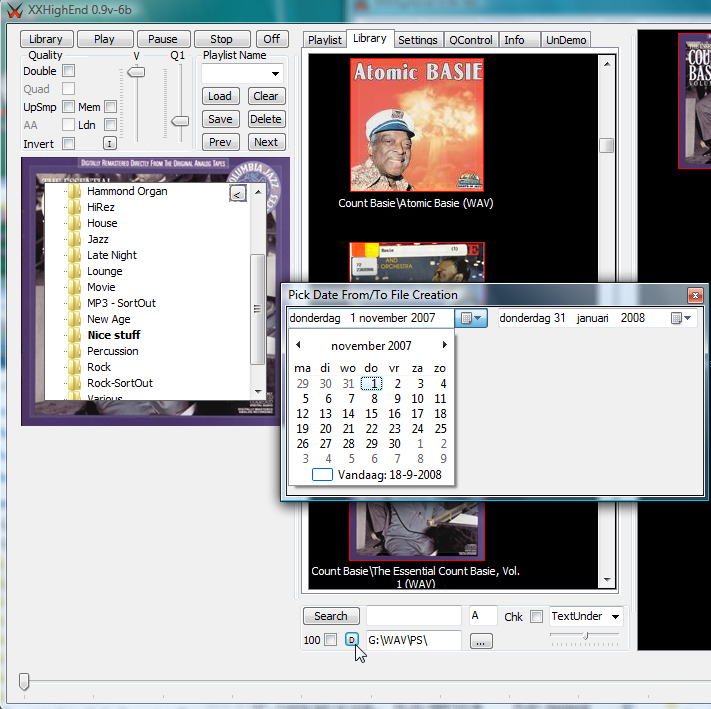Click the Stop button
Viewport: 711px width, 709px height.
coord(221,39)
